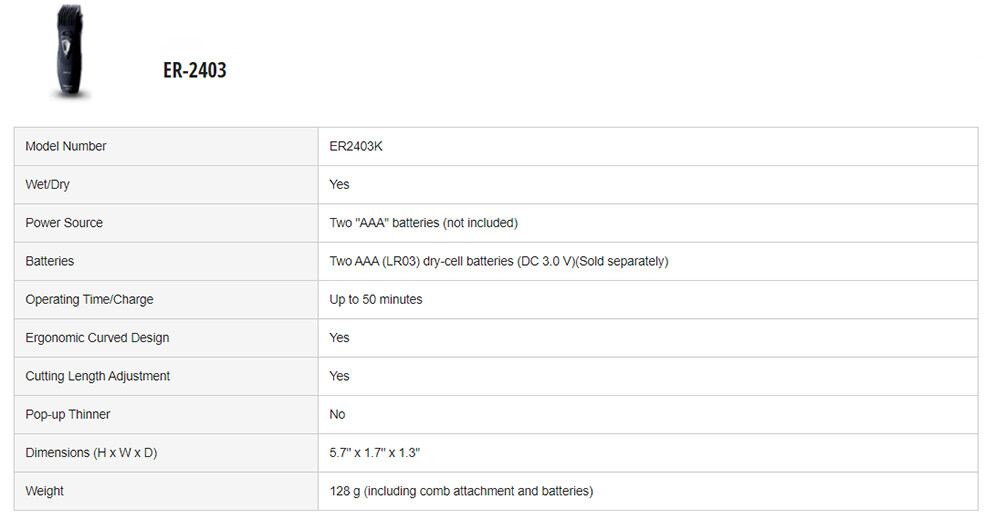Click the No value for Pop-up Thinner
The image size is (995, 530).
coord(337,415)
